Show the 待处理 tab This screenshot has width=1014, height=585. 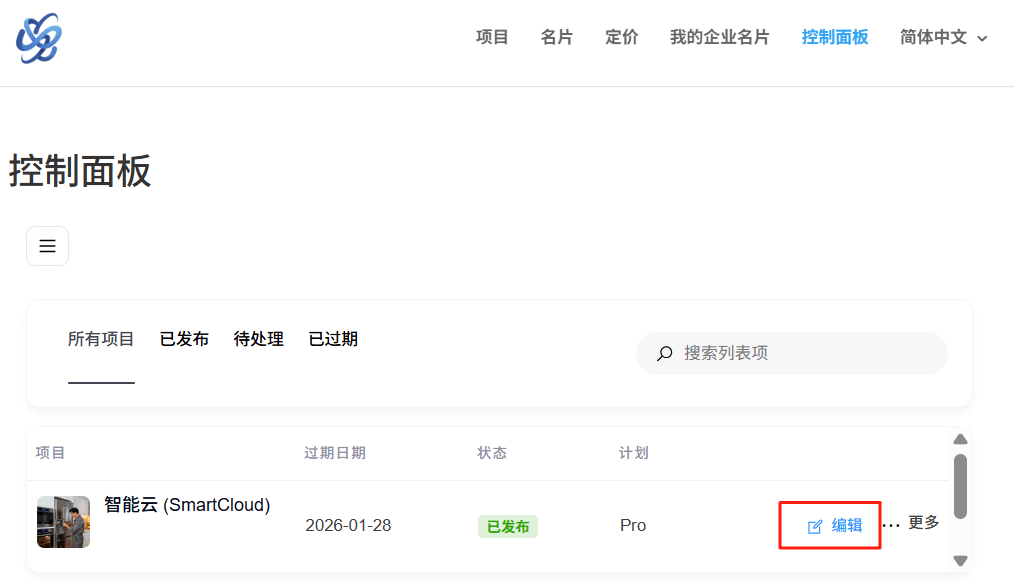(259, 339)
